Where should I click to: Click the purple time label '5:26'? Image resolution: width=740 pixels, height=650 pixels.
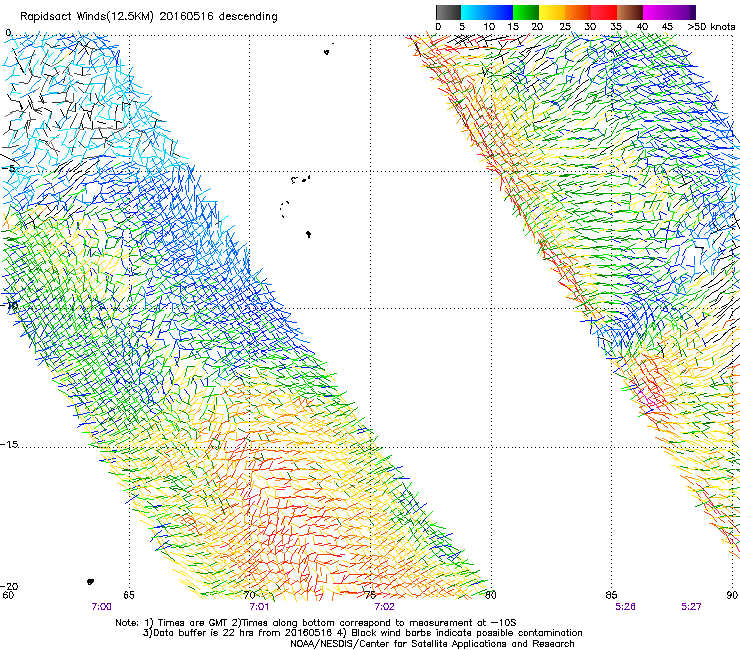(625, 607)
